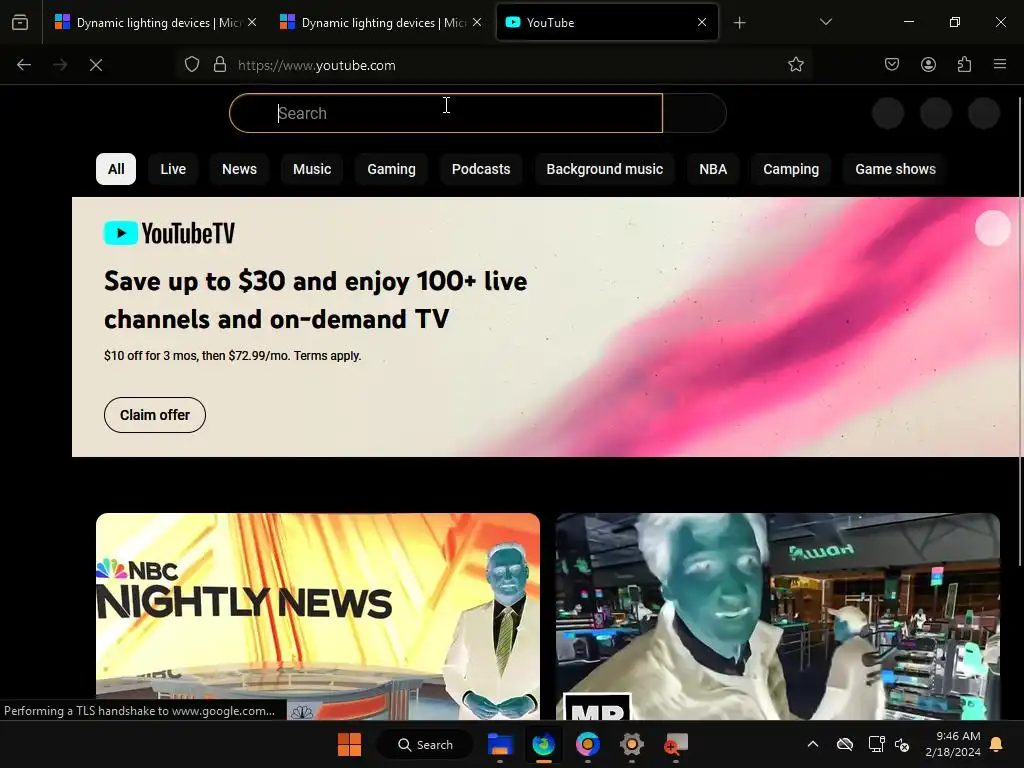Select the YouTube tab

point(607,22)
